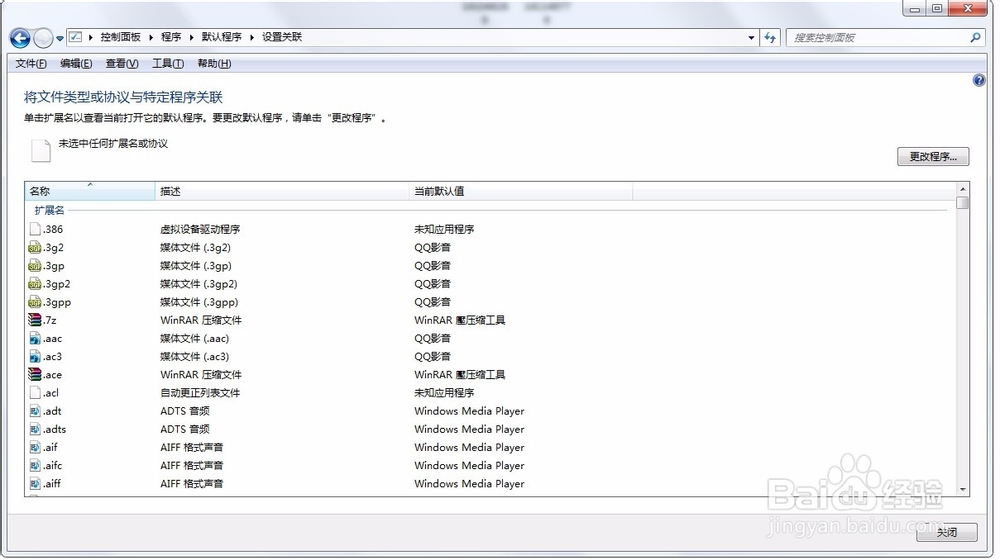
Task: Open the 查看(V) menu
Action: 122,63
